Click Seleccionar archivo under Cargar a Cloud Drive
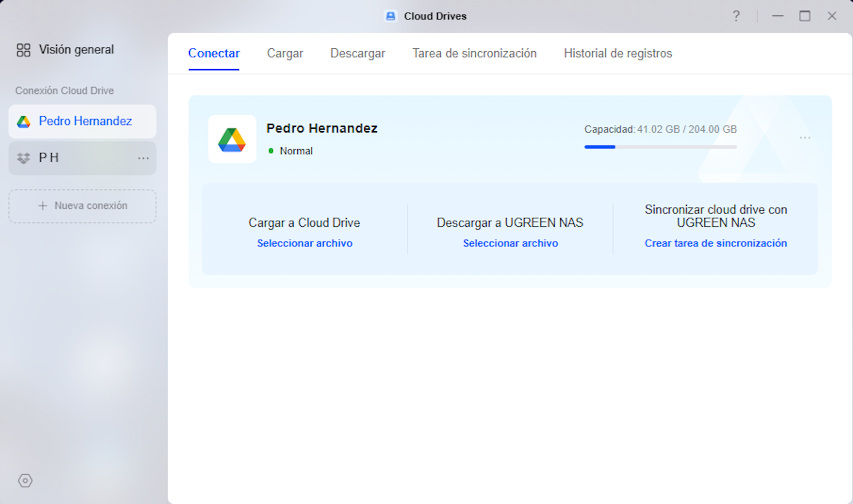 305,243
